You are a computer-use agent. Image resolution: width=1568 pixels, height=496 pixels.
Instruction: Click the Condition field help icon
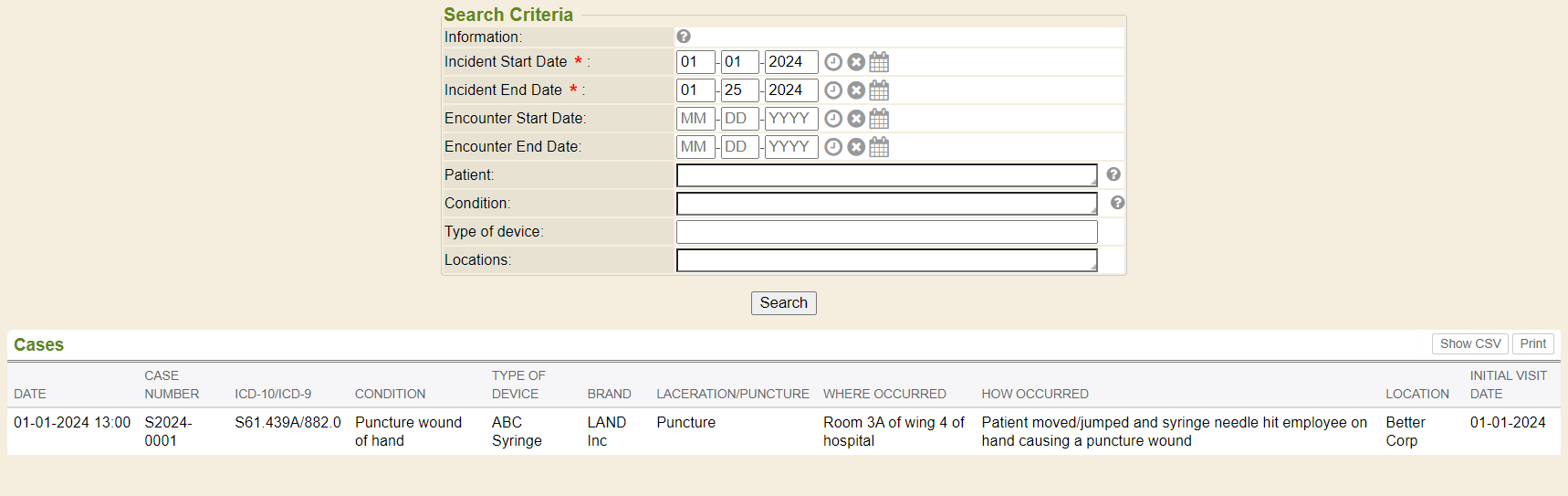click(1117, 203)
